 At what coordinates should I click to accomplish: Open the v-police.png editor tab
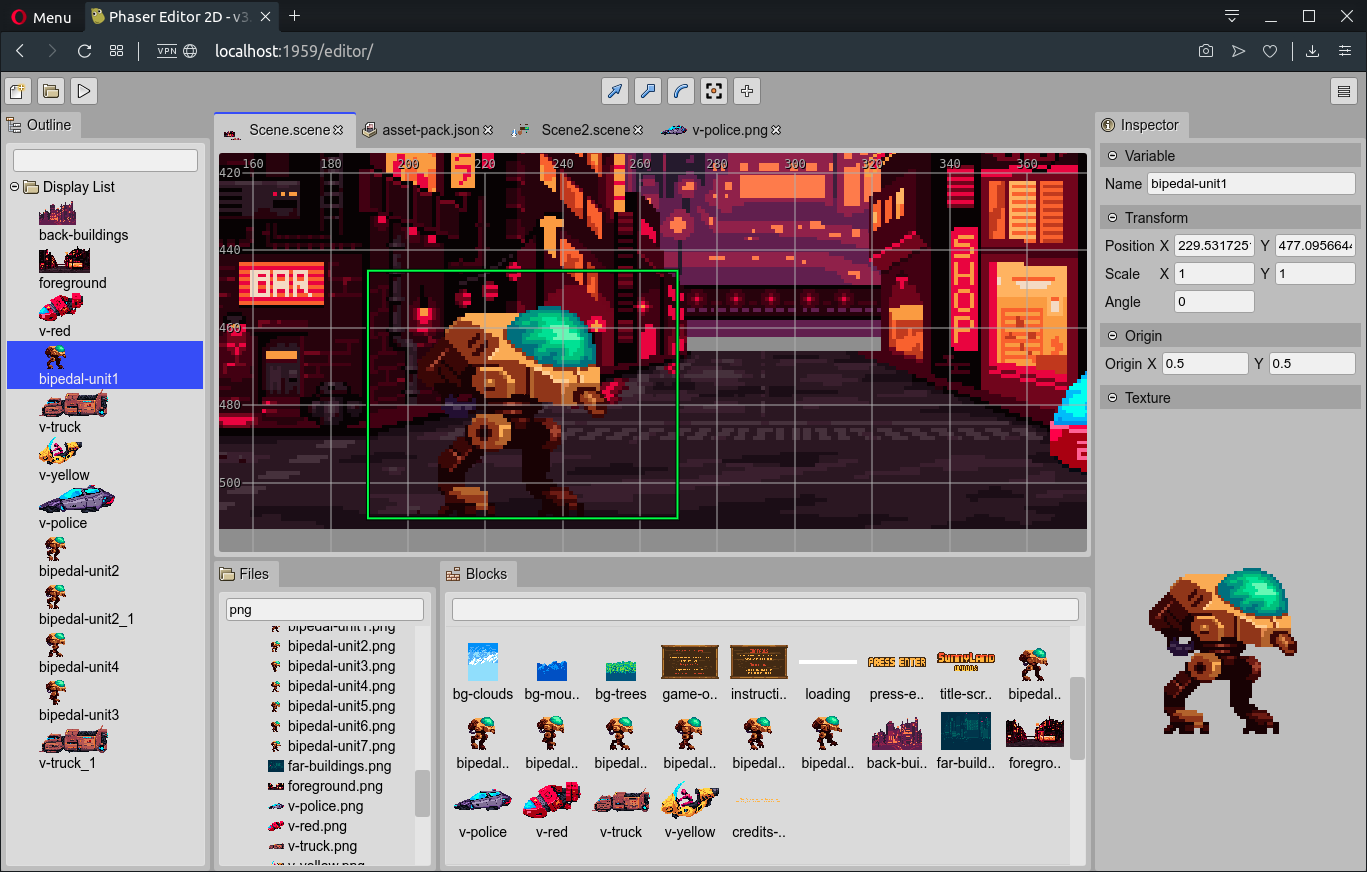click(x=728, y=130)
